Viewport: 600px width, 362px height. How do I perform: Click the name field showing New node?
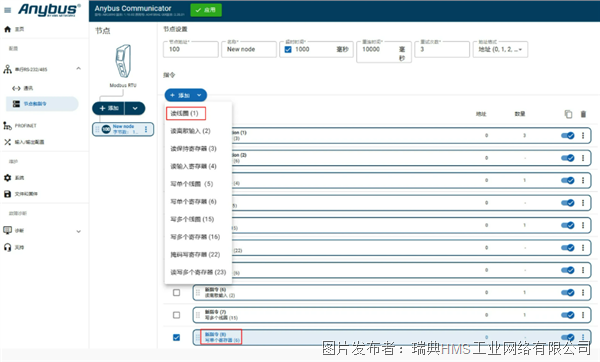tap(249, 49)
